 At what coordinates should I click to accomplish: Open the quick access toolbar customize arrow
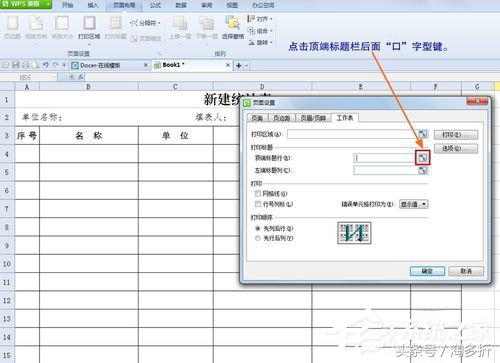(64, 65)
